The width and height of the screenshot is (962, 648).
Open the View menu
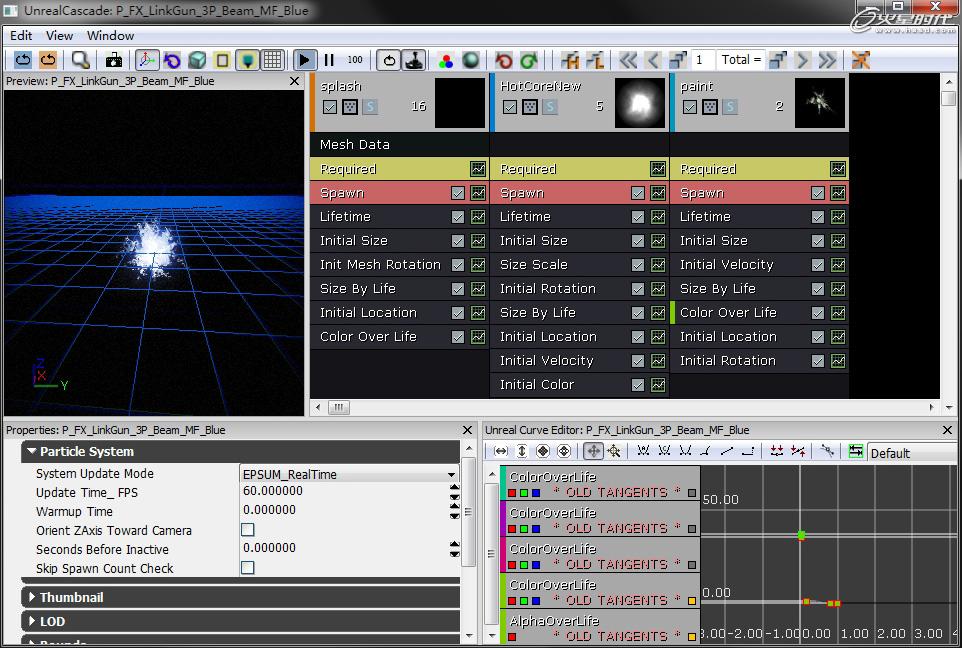(59, 35)
